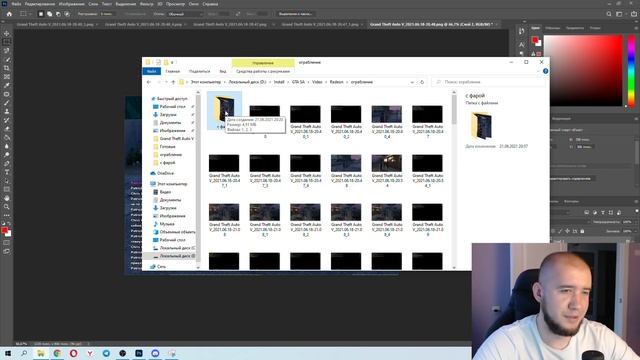Switch to Explorer Главная ribbon tab
This screenshot has height=360, width=640.
tap(173, 71)
